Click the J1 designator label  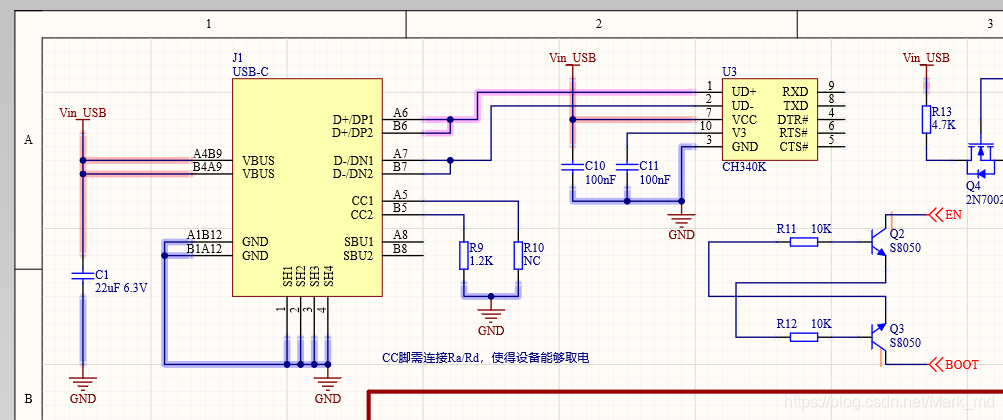[x=238, y=58]
